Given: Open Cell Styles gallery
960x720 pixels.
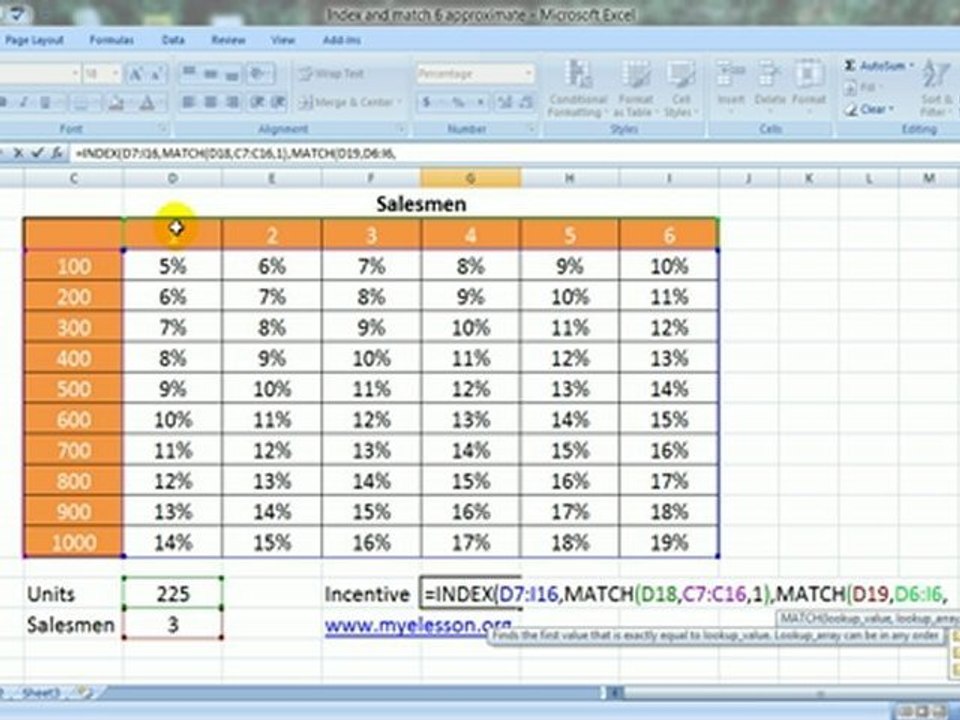Looking at the screenshot, I should [x=680, y=88].
